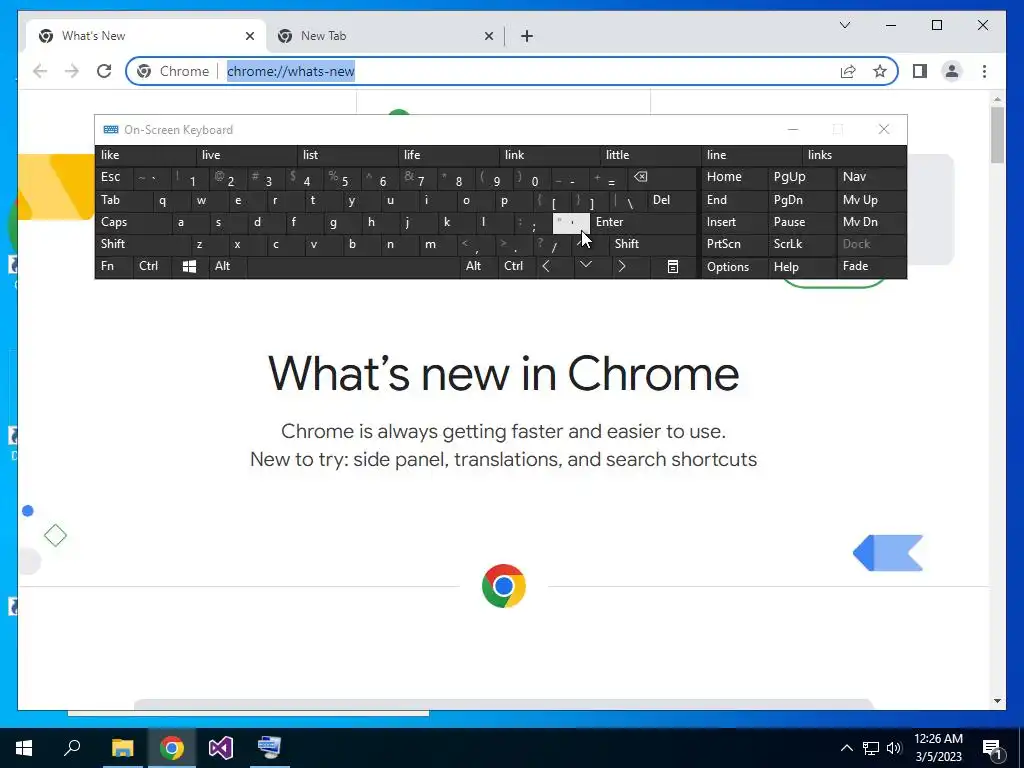Viewport: 1024px width, 768px height.
Task: Tap the Windows logo key on On-Screen Keyboard
Action: tap(189, 266)
